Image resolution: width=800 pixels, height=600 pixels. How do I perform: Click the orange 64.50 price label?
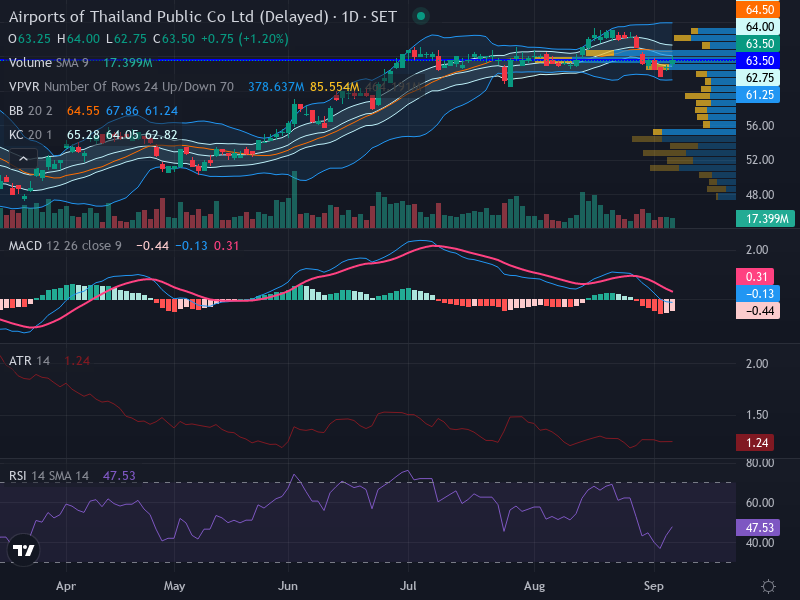coord(758,9)
